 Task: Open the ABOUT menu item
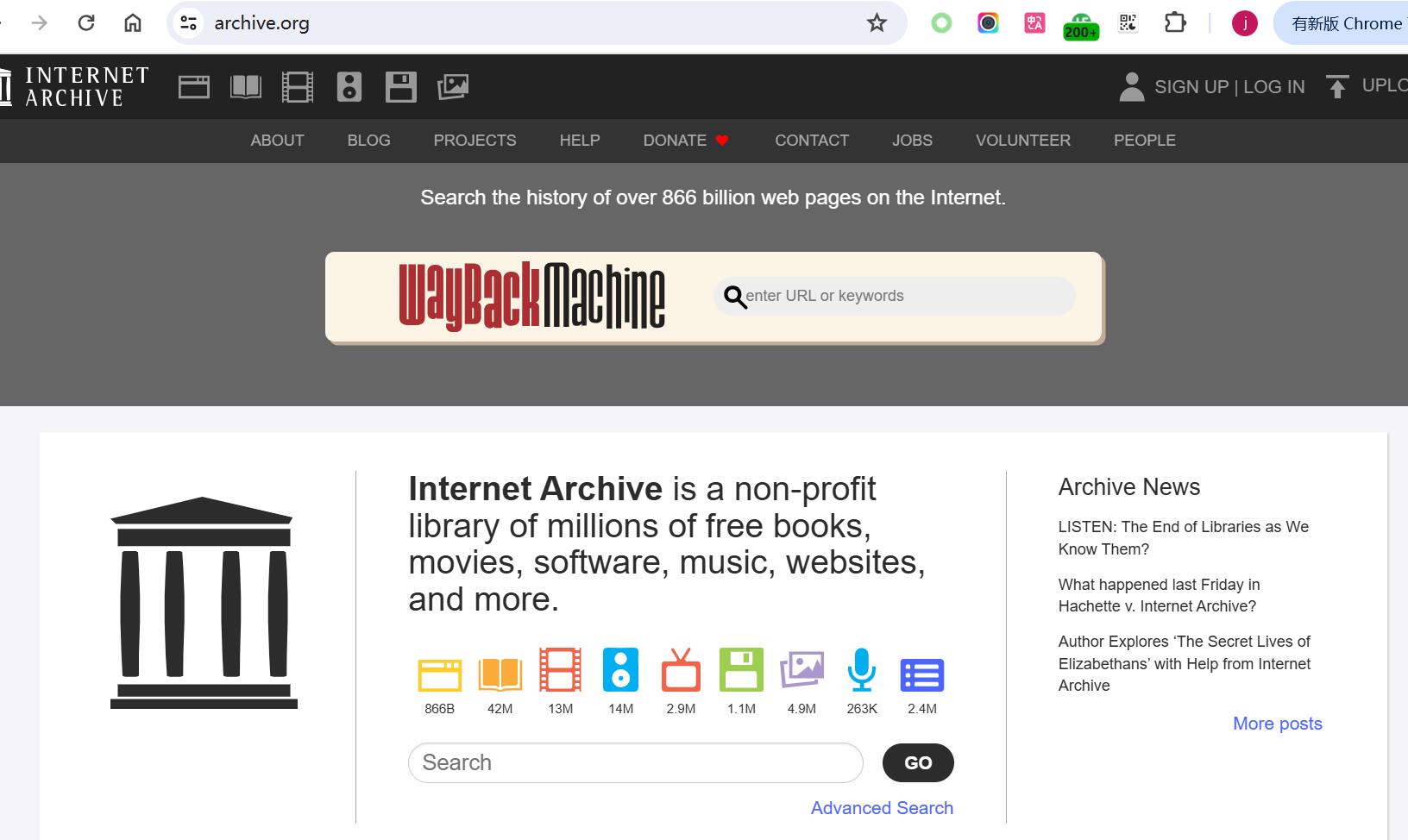pyautogui.click(x=277, y=141)
